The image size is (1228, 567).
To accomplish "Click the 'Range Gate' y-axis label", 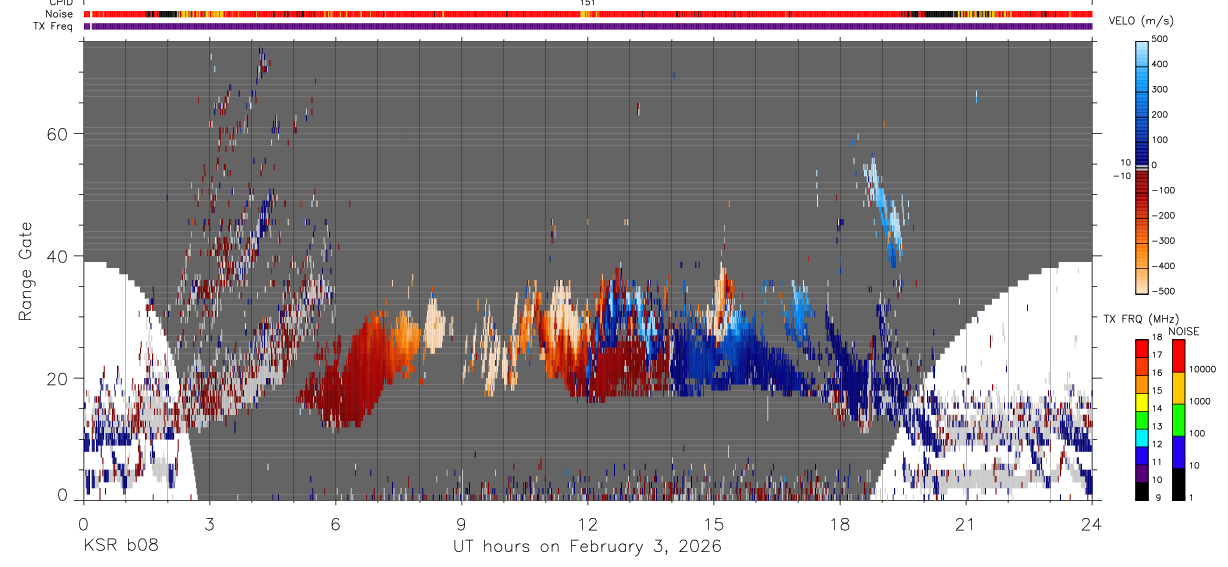I will [25, 271].
